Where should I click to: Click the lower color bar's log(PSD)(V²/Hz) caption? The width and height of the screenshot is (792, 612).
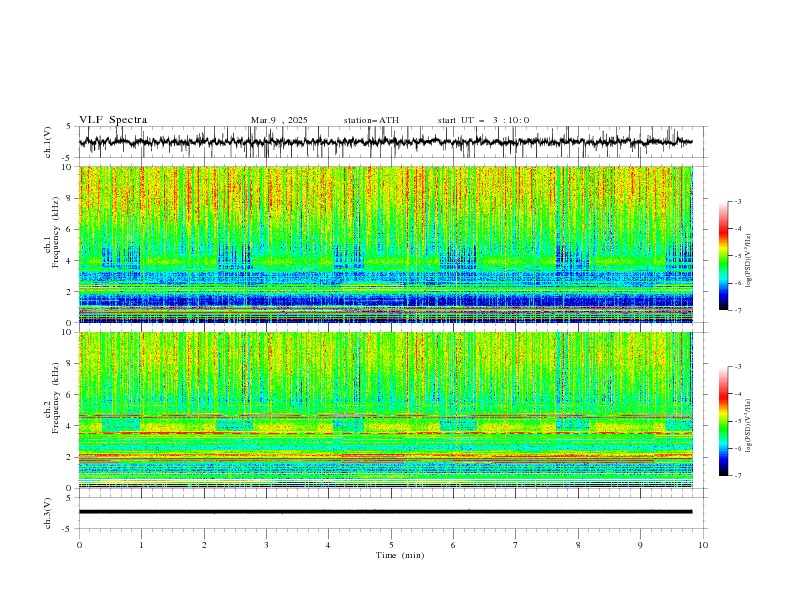749,425
